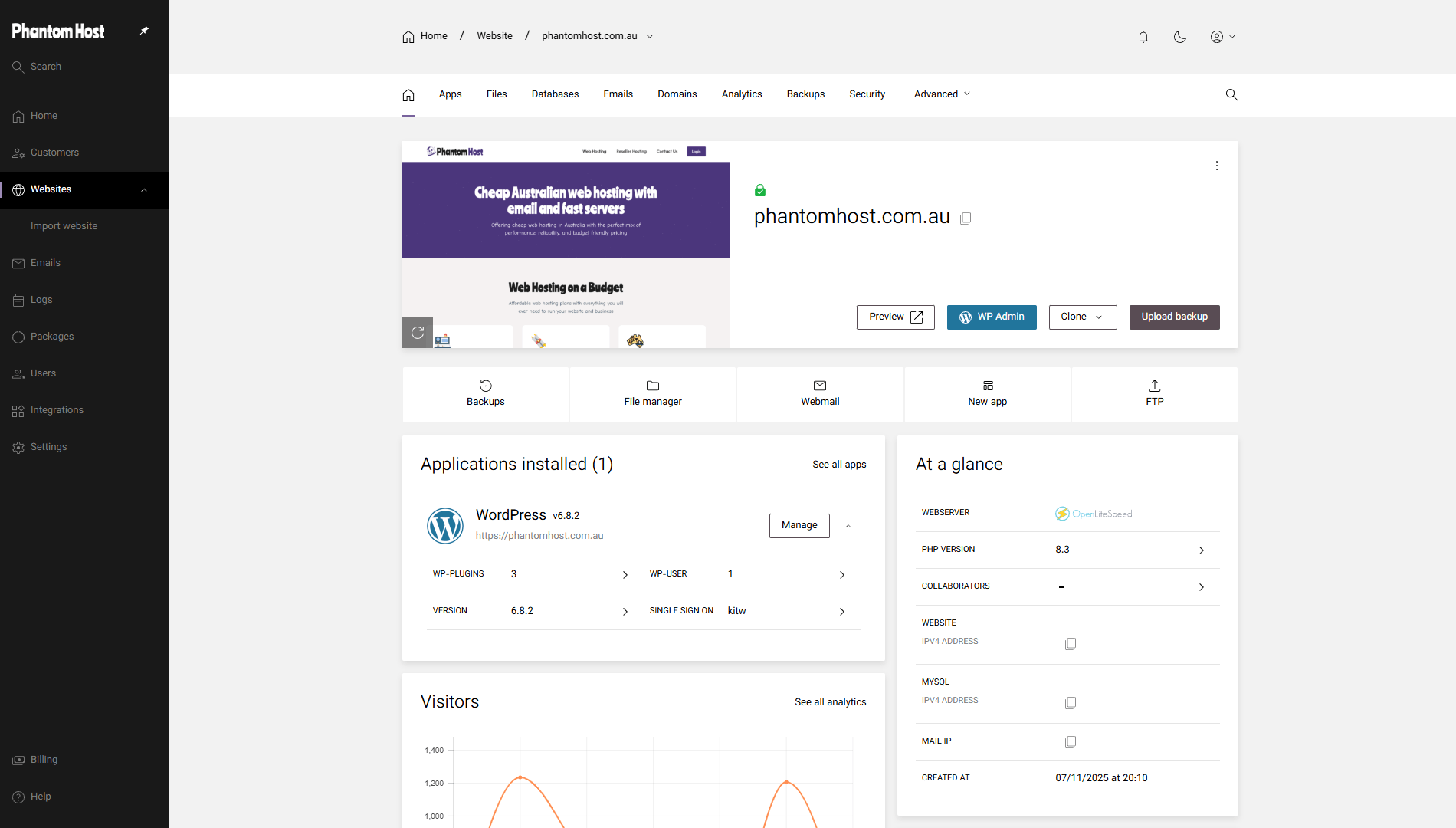
Task: Open FTP from the quick actions row
Action: tap(1154, 393)
